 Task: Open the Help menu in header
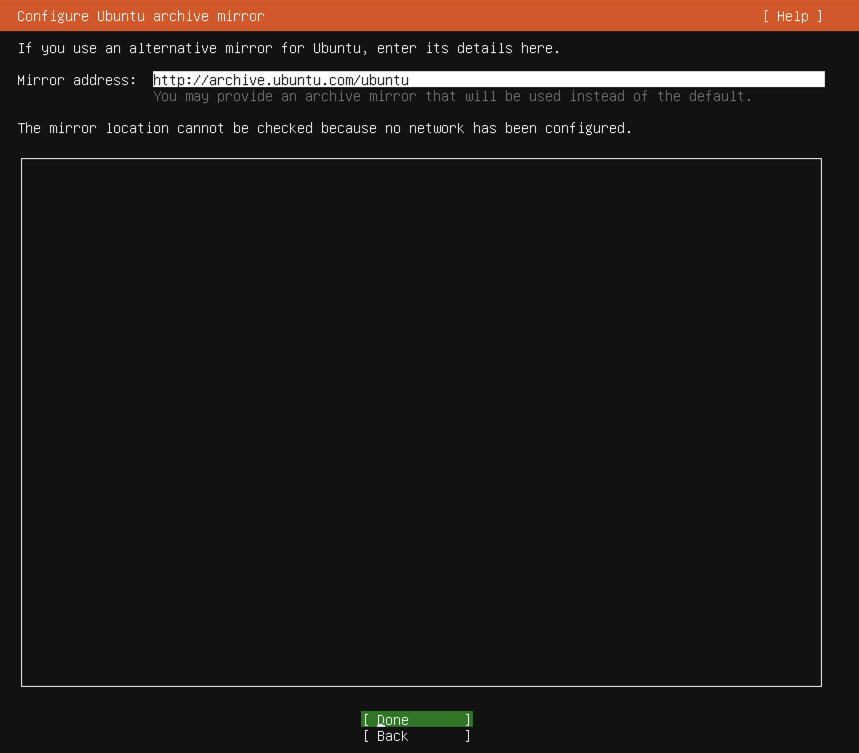click(793, 16)
